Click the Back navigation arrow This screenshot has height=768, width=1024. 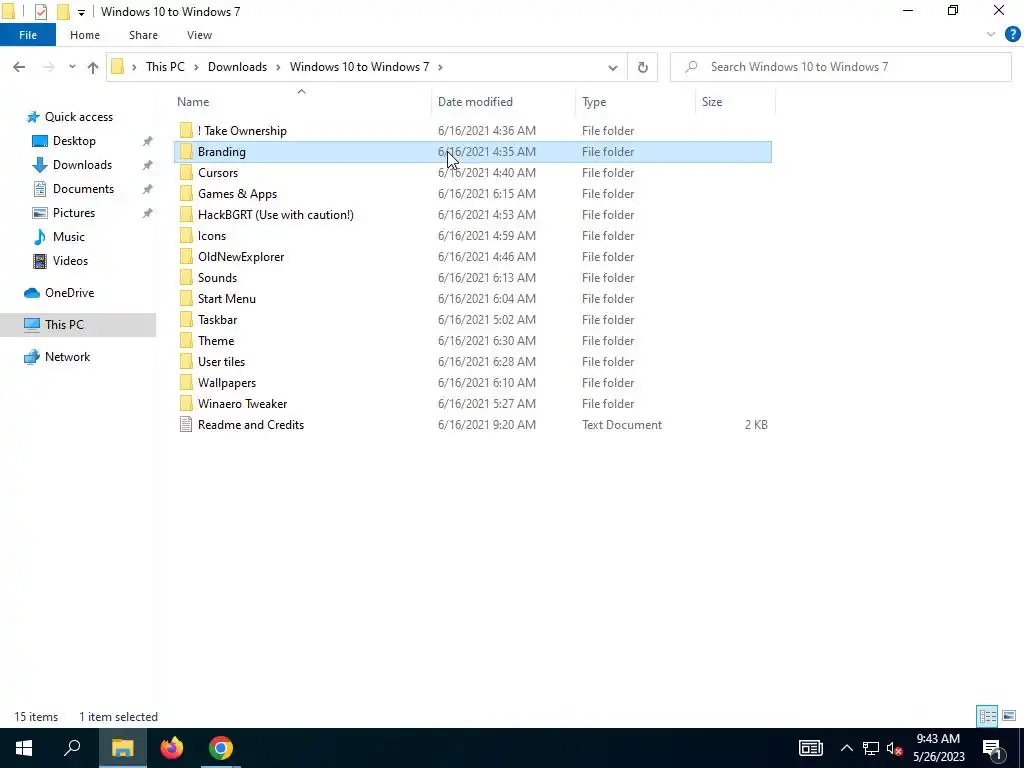pyautogui.click(x=19, y=67)
